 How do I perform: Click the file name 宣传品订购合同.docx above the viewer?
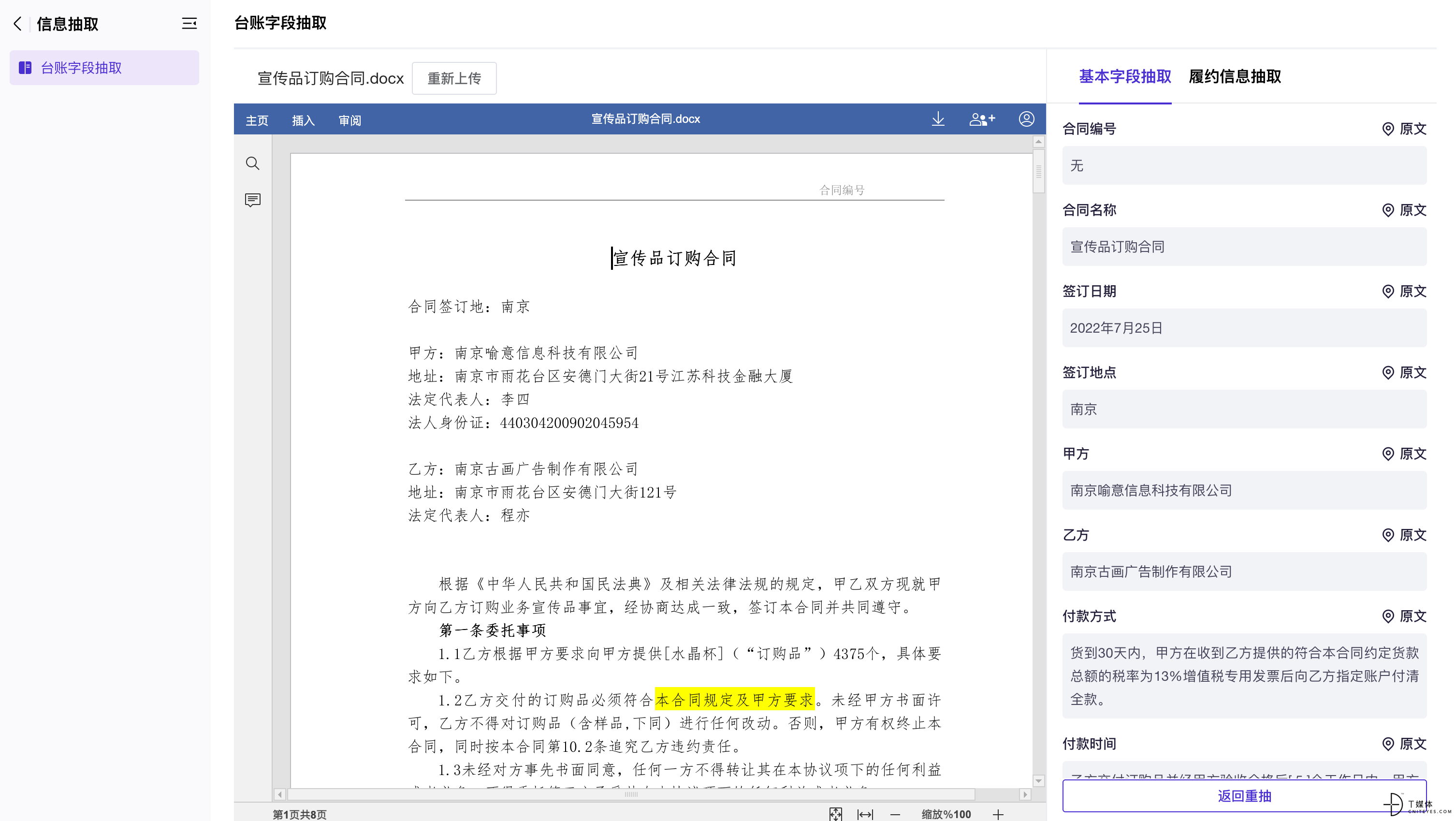pyautogui.click(x=331, y=78)
